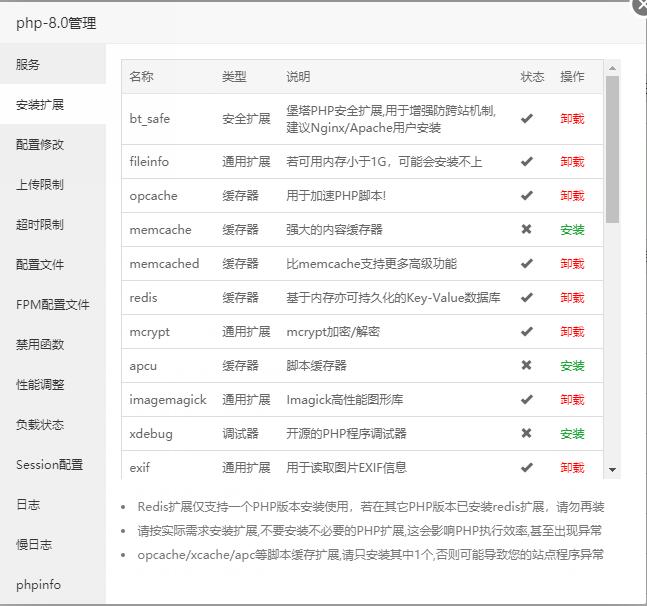The width and height of the screenshot is (647, 606).
Task: Uninstall the opcache extension
Action: (572, 196)
